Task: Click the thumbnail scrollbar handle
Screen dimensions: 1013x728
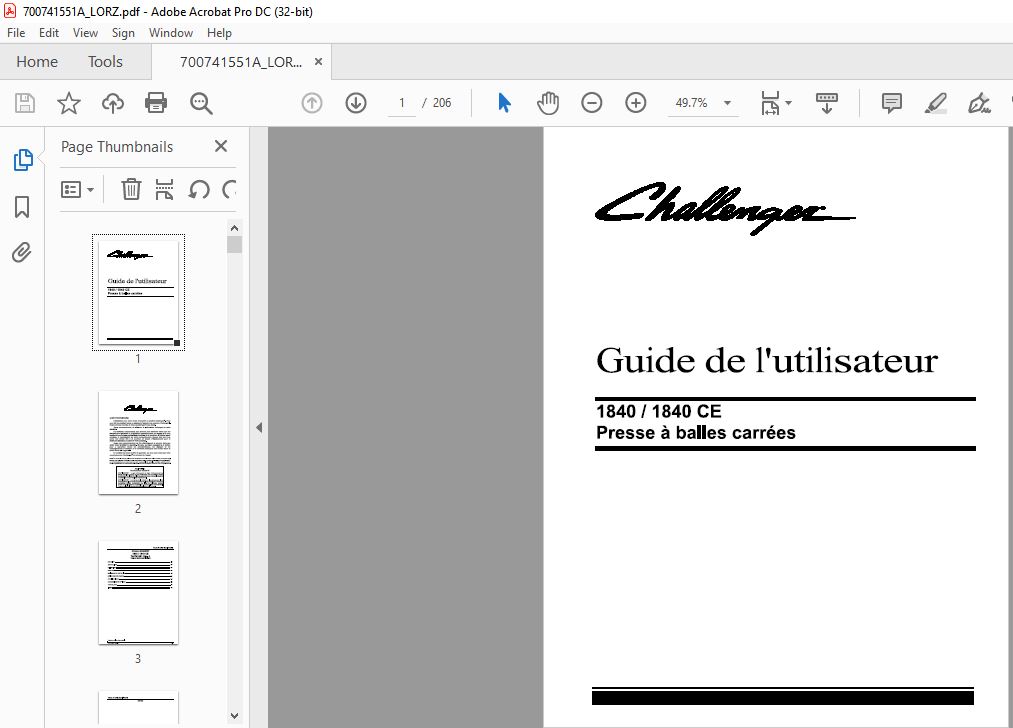Action: (235, 244)
